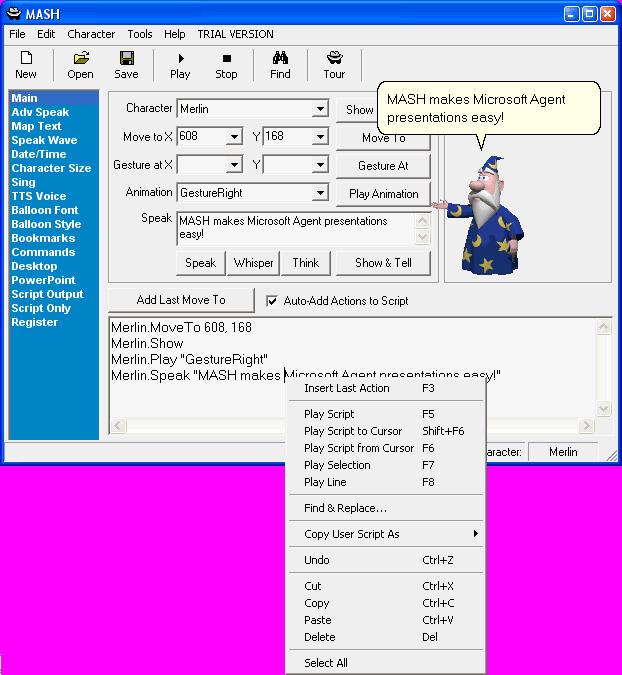Select TTS Voice in the sidebar
The image size is (622, 675).
39,197
